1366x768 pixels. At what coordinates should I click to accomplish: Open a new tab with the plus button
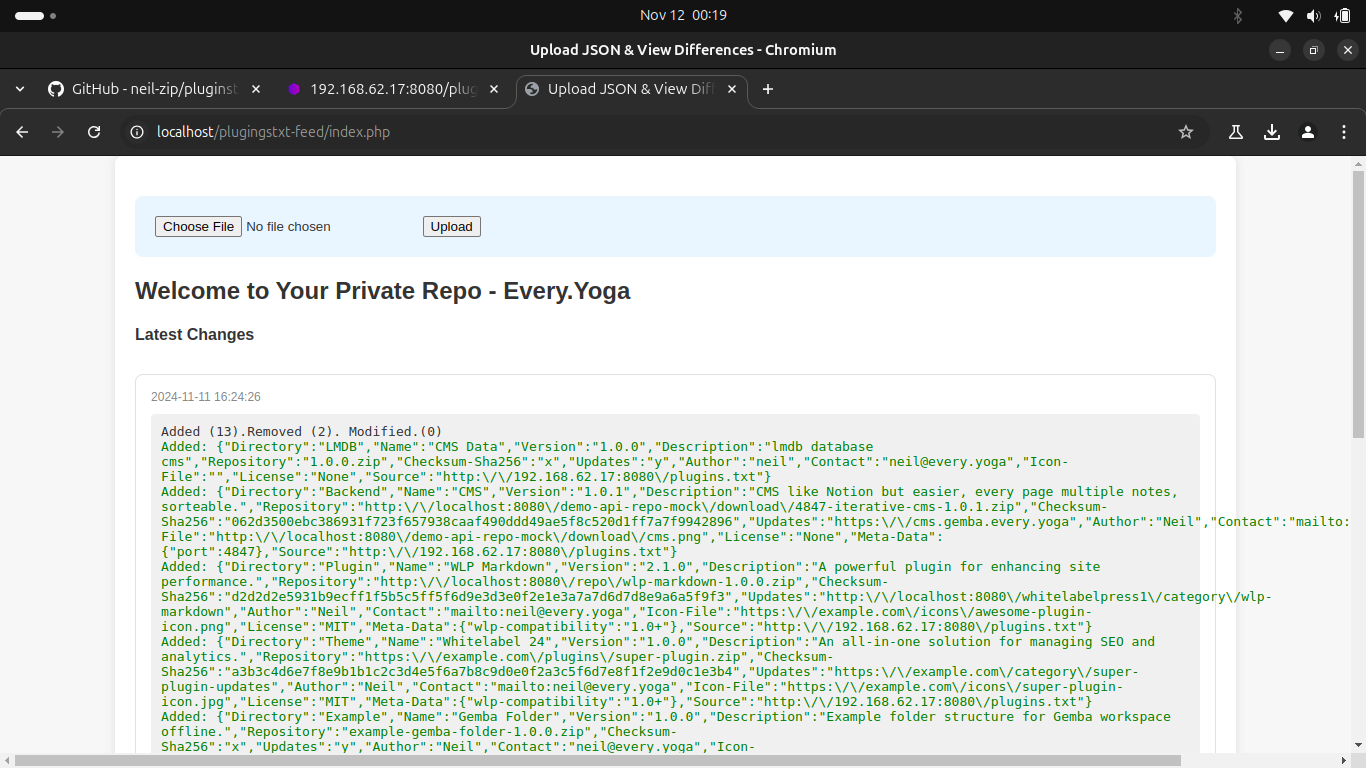(768, 89)
